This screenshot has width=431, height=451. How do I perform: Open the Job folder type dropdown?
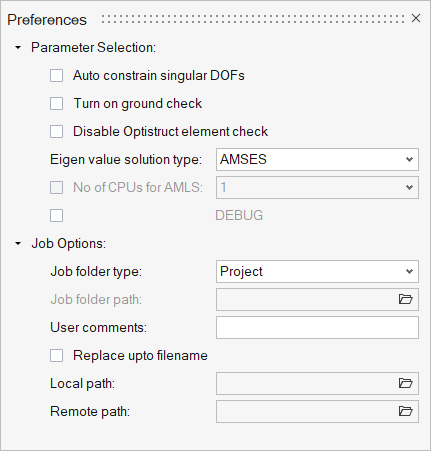point(317,271)
